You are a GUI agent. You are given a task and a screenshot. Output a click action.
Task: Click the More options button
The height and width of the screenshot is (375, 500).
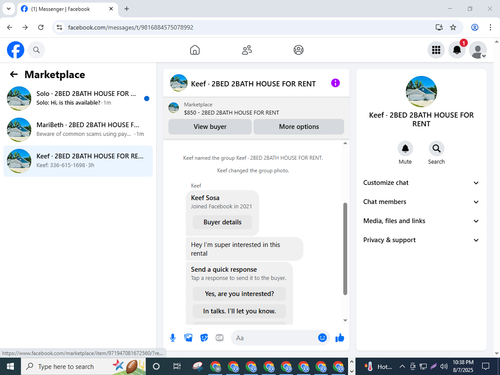coord(299,127)
